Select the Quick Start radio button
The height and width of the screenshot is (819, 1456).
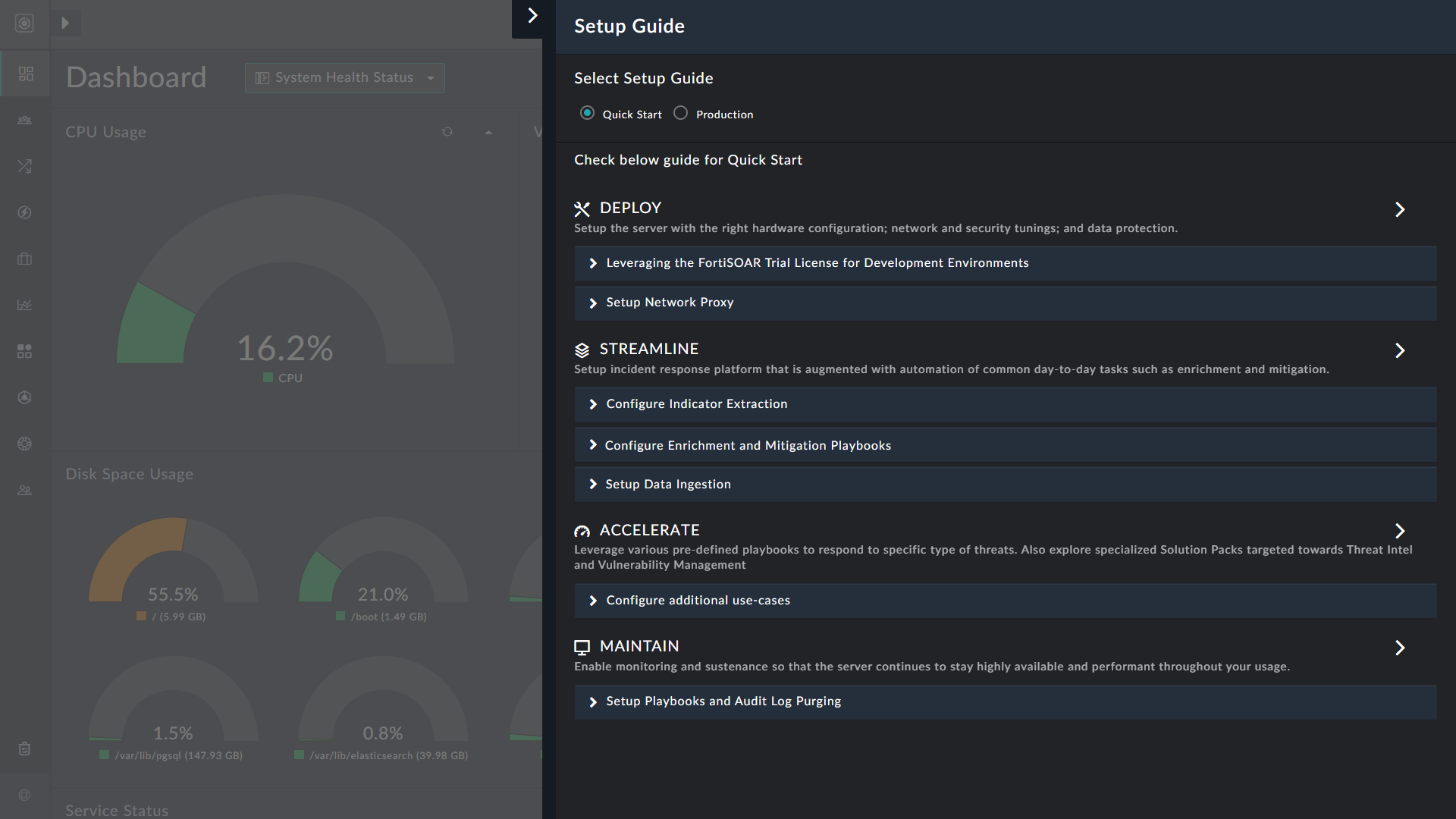click(587, 112)
